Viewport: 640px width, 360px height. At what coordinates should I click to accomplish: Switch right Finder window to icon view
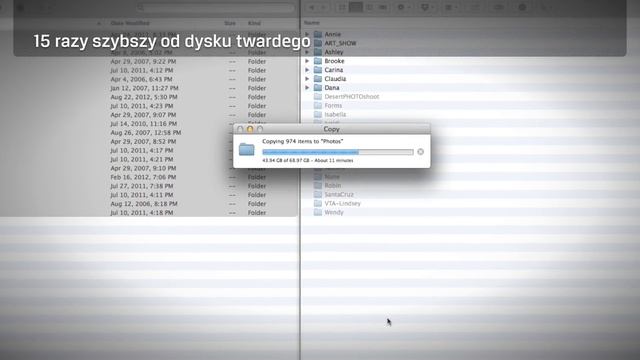pos(342,7)
